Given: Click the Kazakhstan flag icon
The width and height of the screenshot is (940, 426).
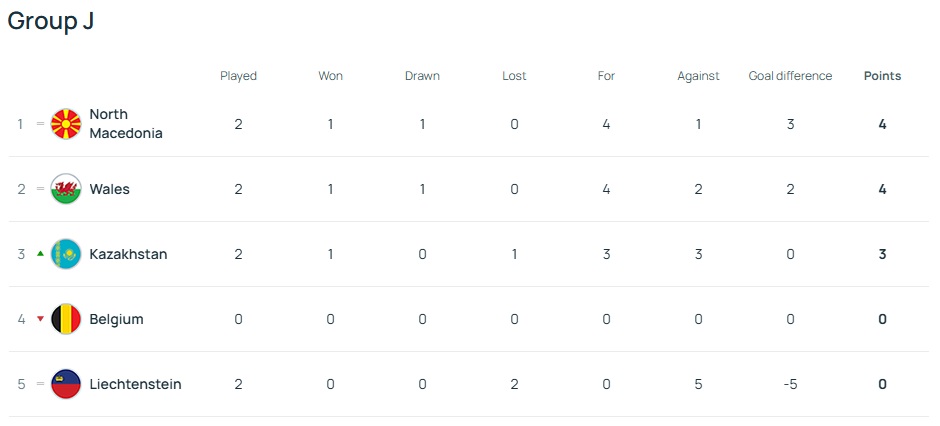Looking at the screenshot, I should [x=66, y=254].
